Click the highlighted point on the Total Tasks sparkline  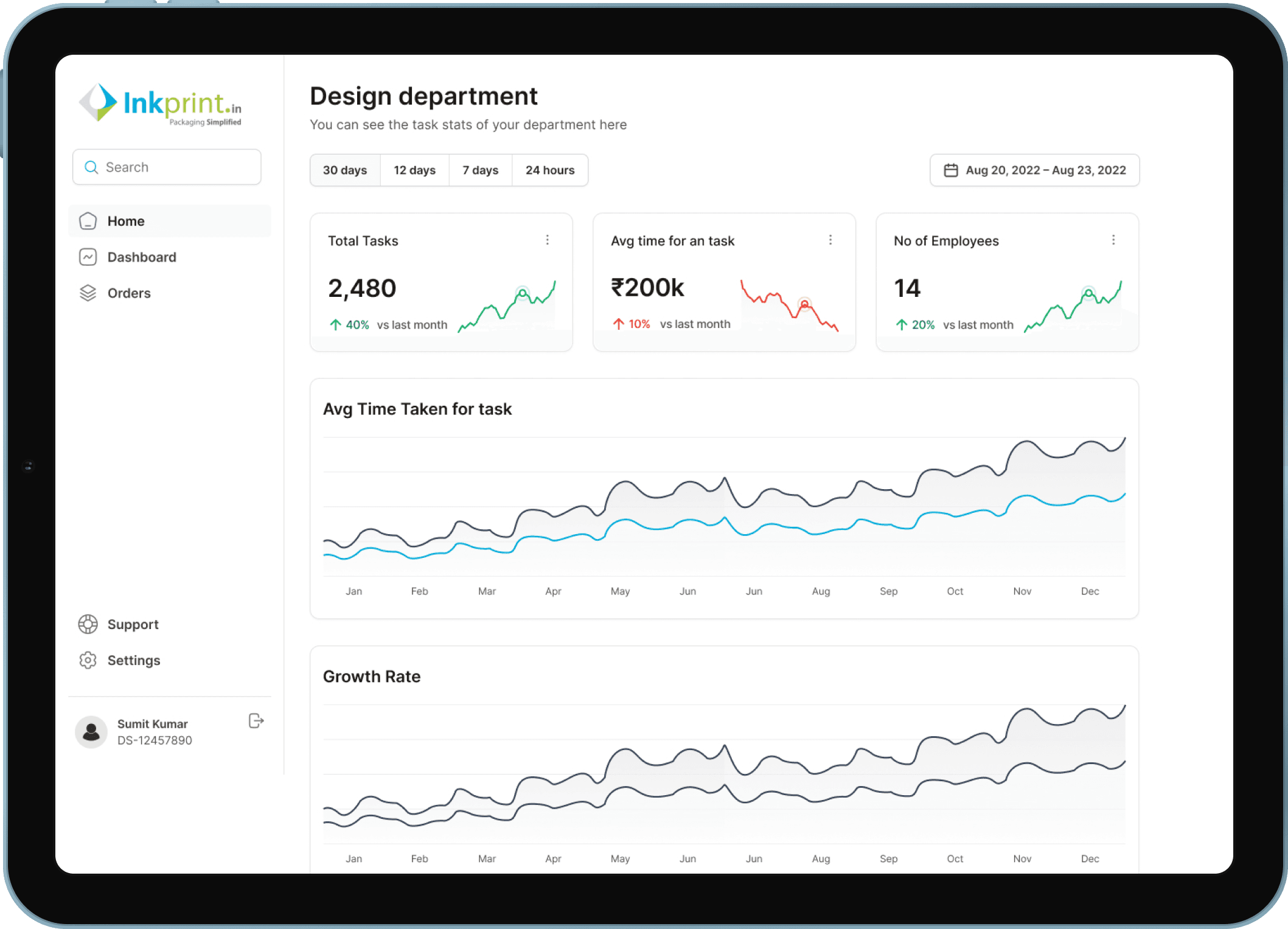(522, 293)
